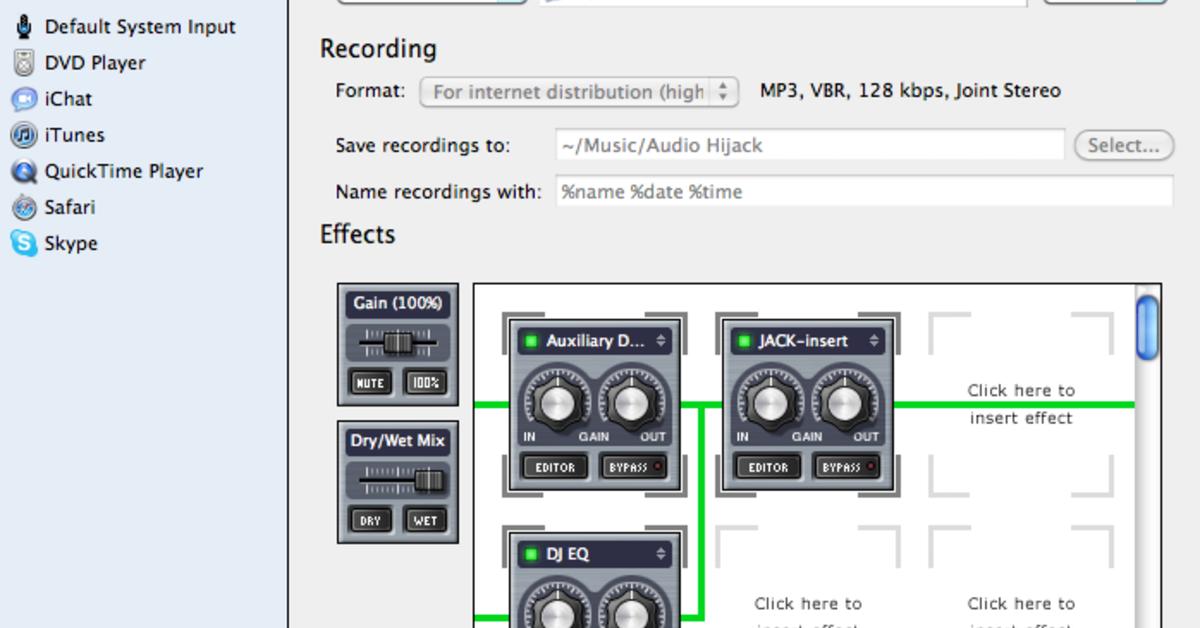Select the Default System Input microphone icon
This screenshot has height=628, width=1200.
click(24, 27)
